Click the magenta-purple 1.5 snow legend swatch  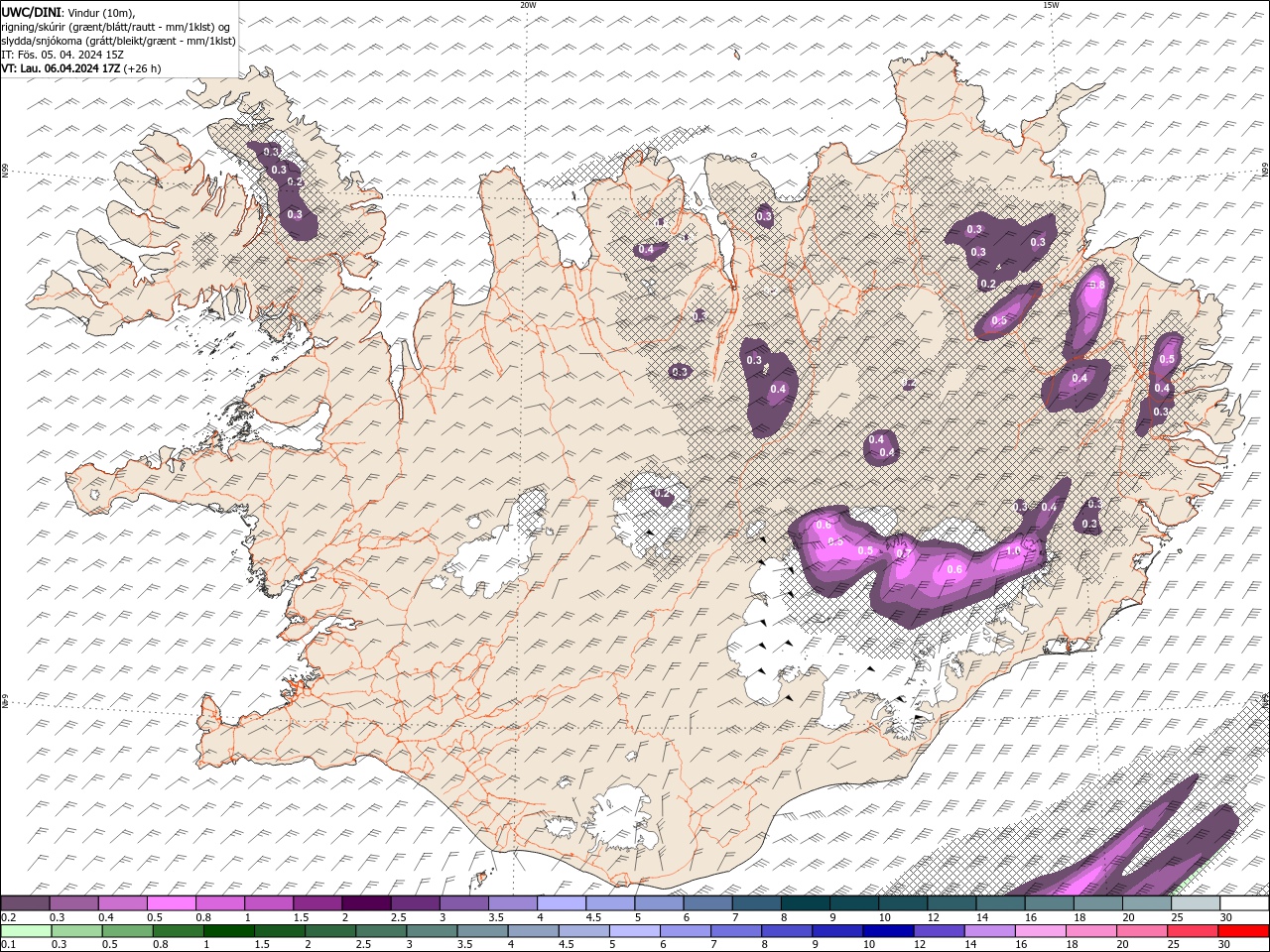click(318, 903)
